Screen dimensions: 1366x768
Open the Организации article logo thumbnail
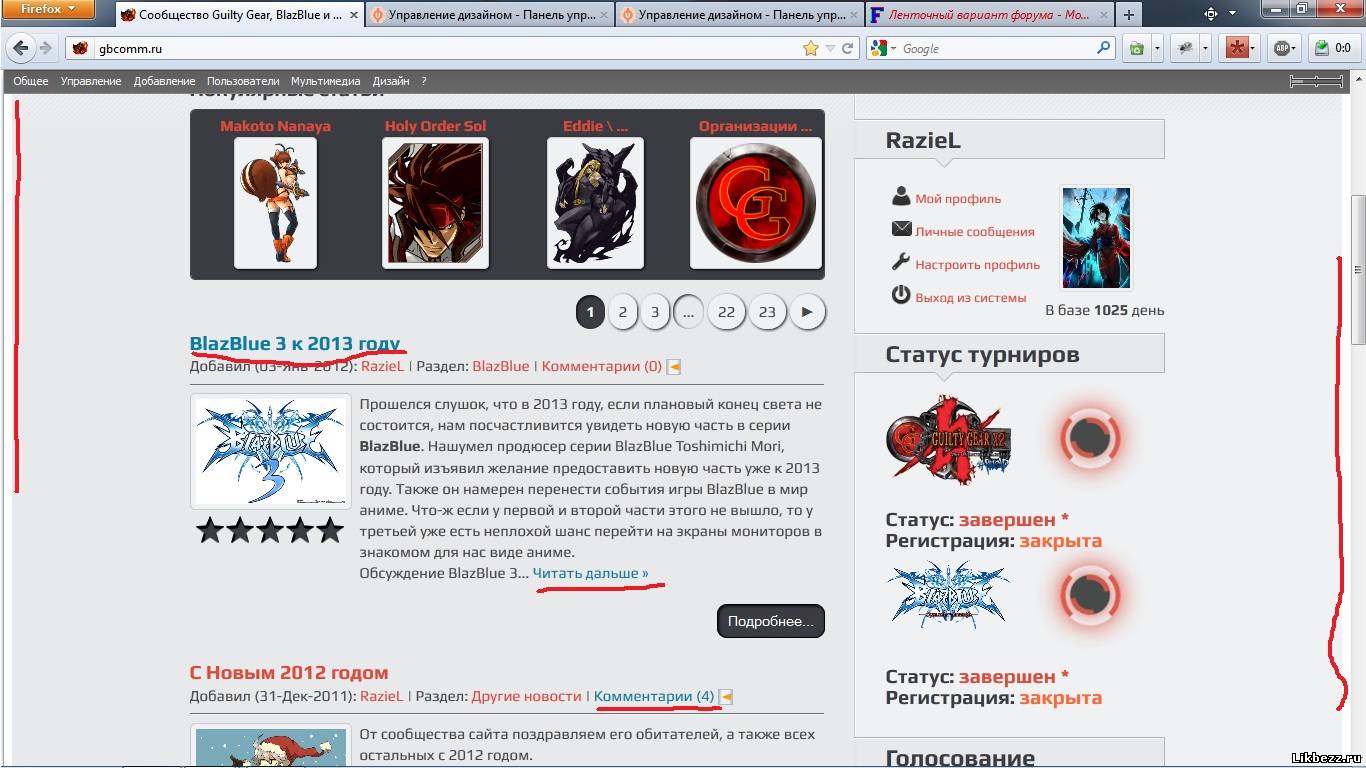pos(755,203)
